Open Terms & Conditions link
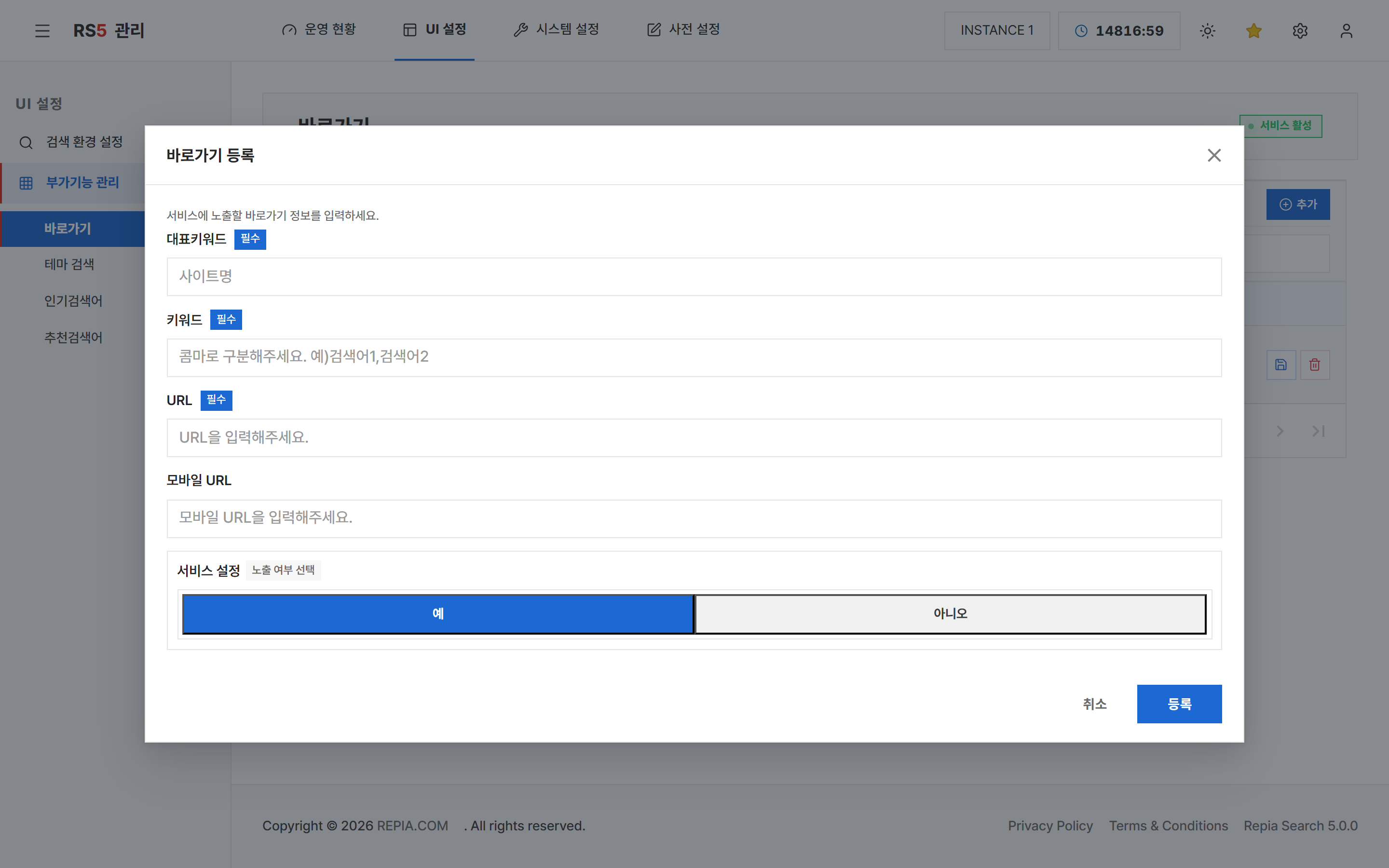The height and width of the screenshot is (868, 1389). [x=1168, y=826]
